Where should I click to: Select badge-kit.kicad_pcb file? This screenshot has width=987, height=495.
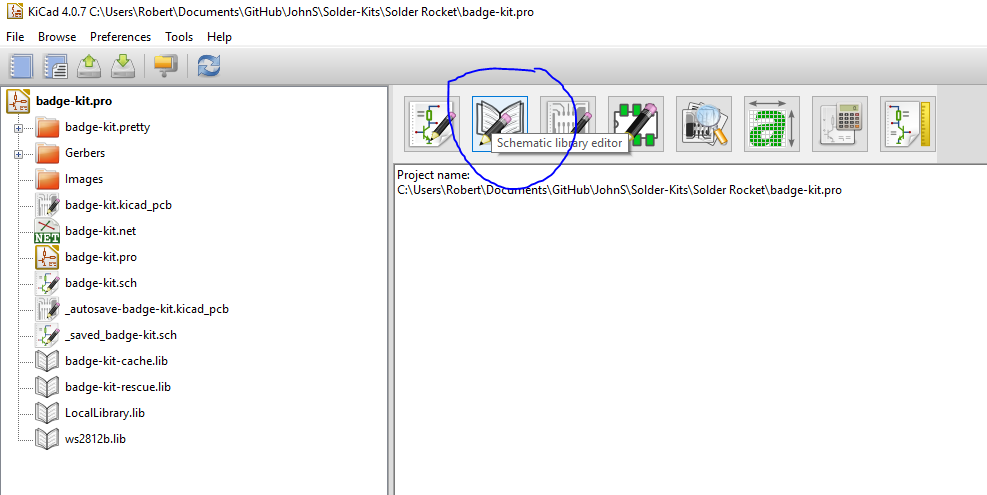[118, 205]
